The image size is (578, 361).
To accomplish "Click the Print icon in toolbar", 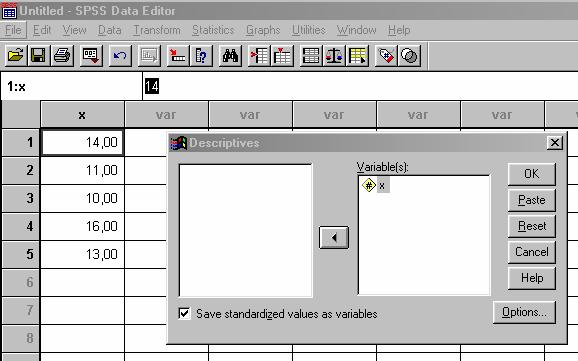I will point(62,56).
